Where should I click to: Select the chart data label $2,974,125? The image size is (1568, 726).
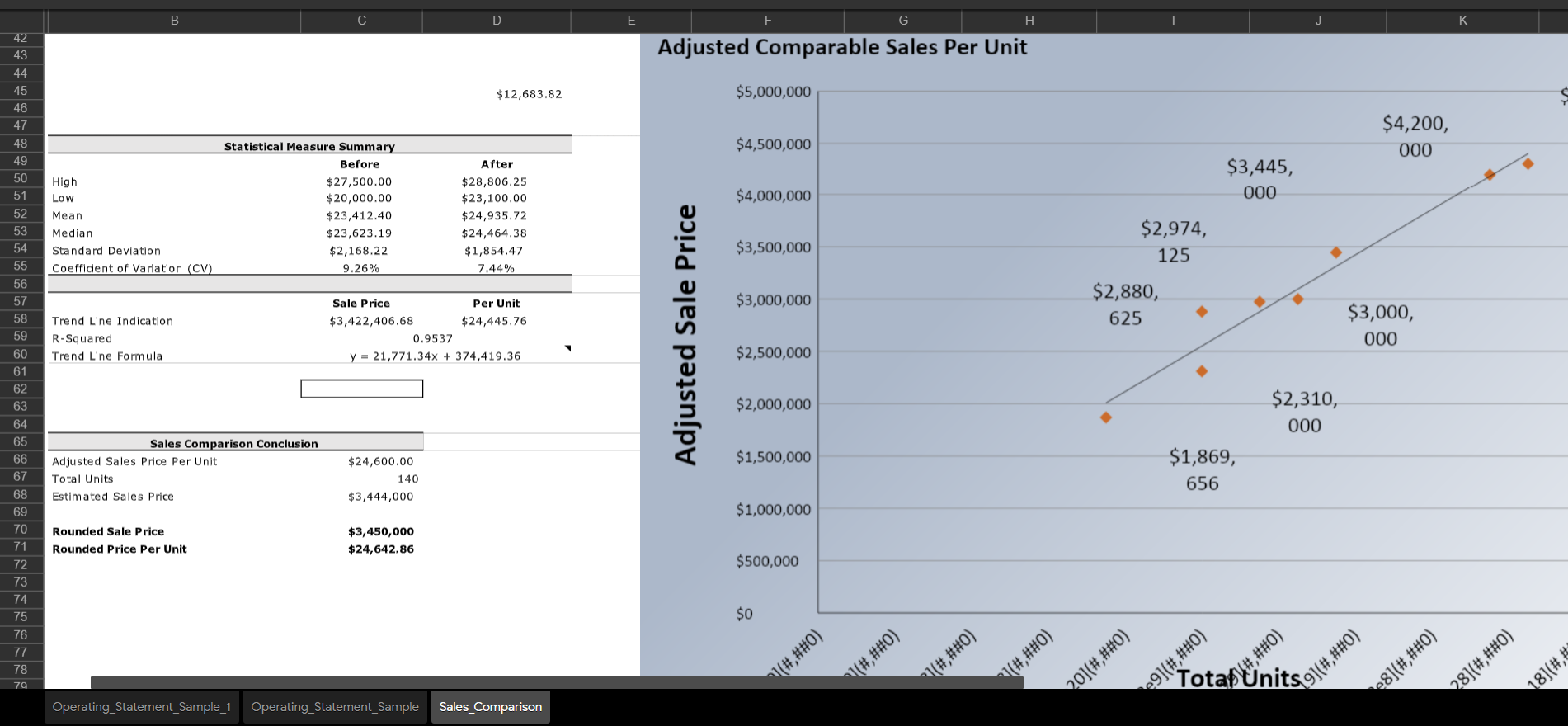(x=1174, y=242)
